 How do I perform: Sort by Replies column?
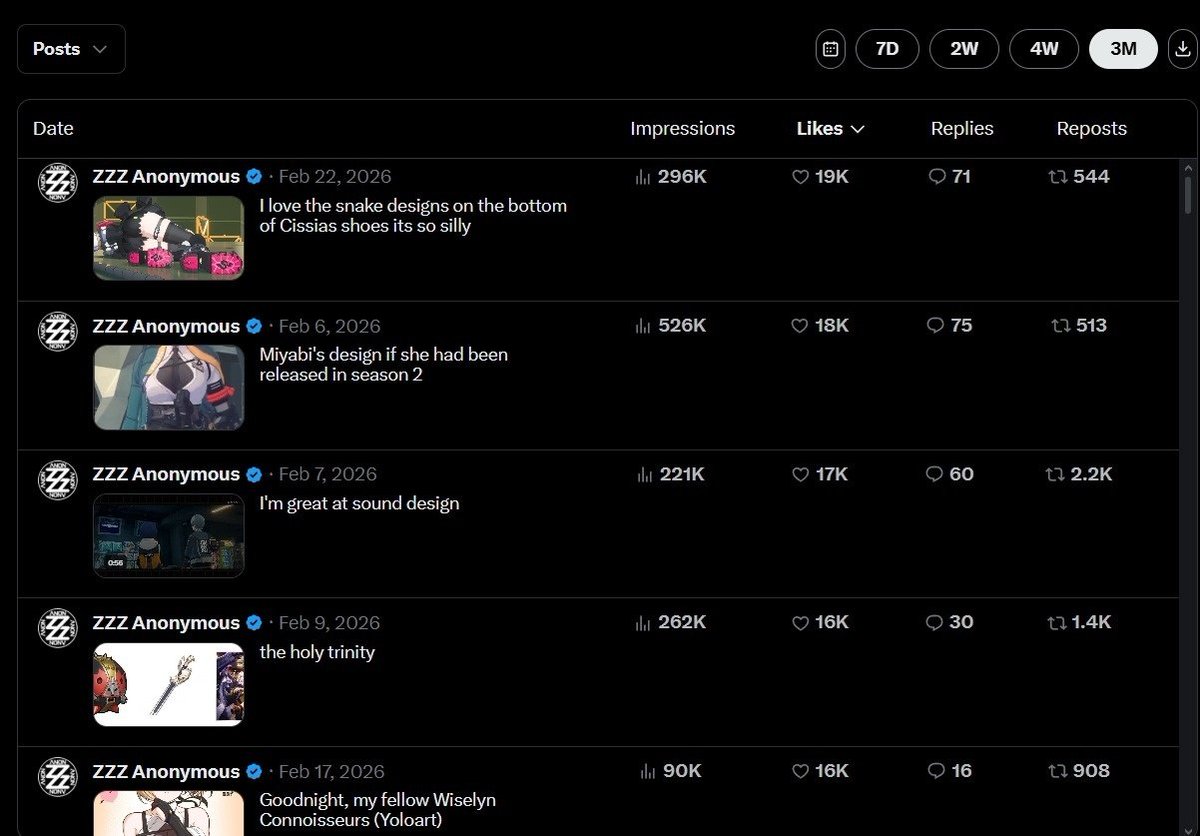tap(962, 128)
